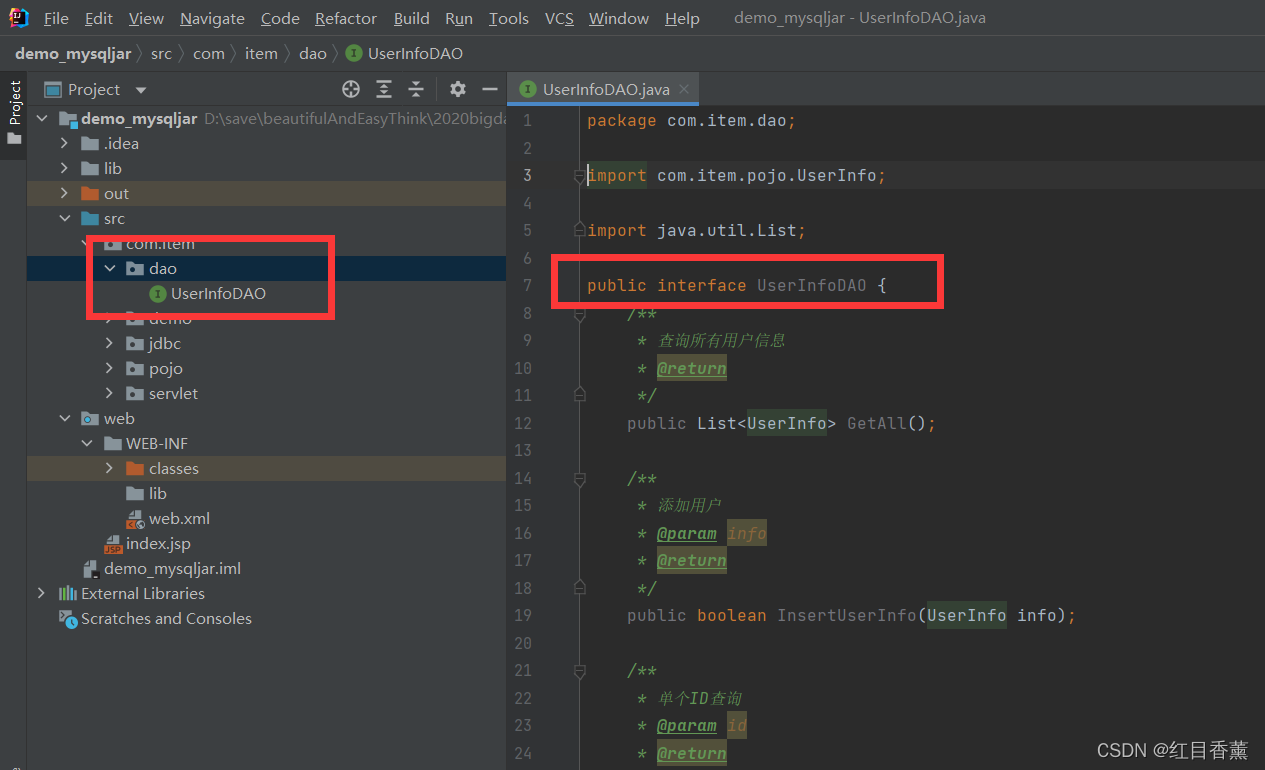Open the Window menu
The image size is (1265, 770).
point(619,18)
